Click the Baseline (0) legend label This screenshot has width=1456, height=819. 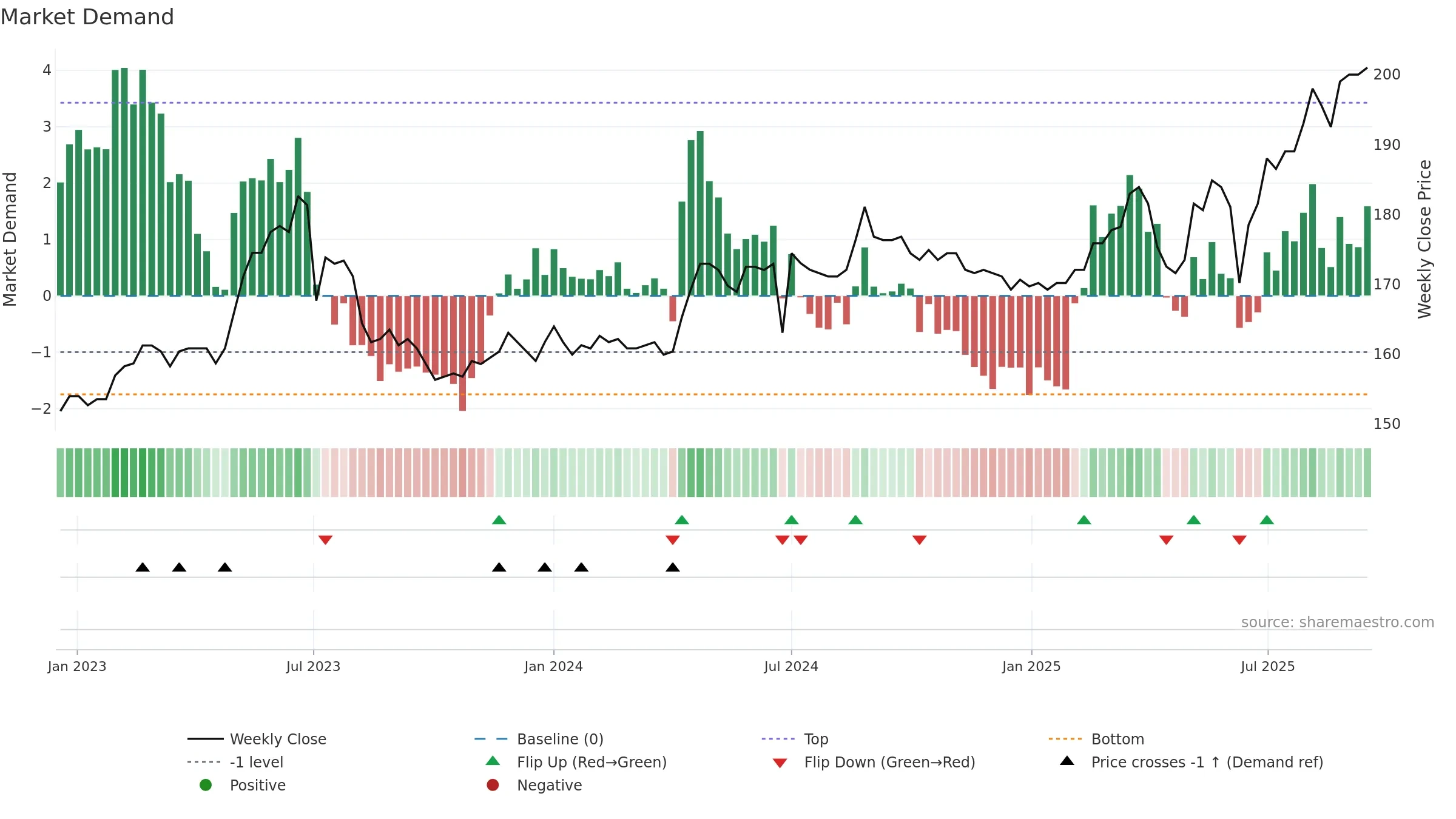coord(560,740)
